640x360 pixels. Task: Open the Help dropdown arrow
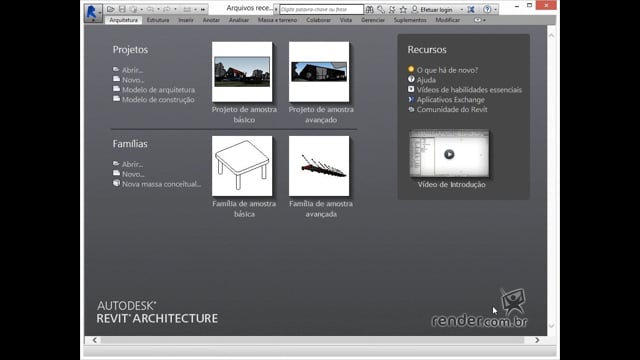(496, 9)
